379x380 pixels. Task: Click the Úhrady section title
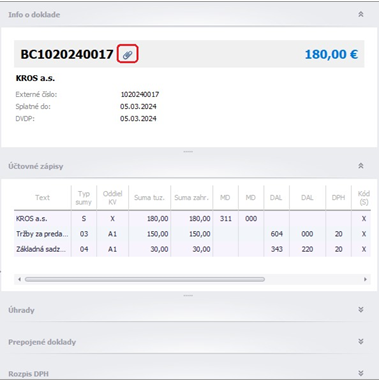click(x=21, y=310)
